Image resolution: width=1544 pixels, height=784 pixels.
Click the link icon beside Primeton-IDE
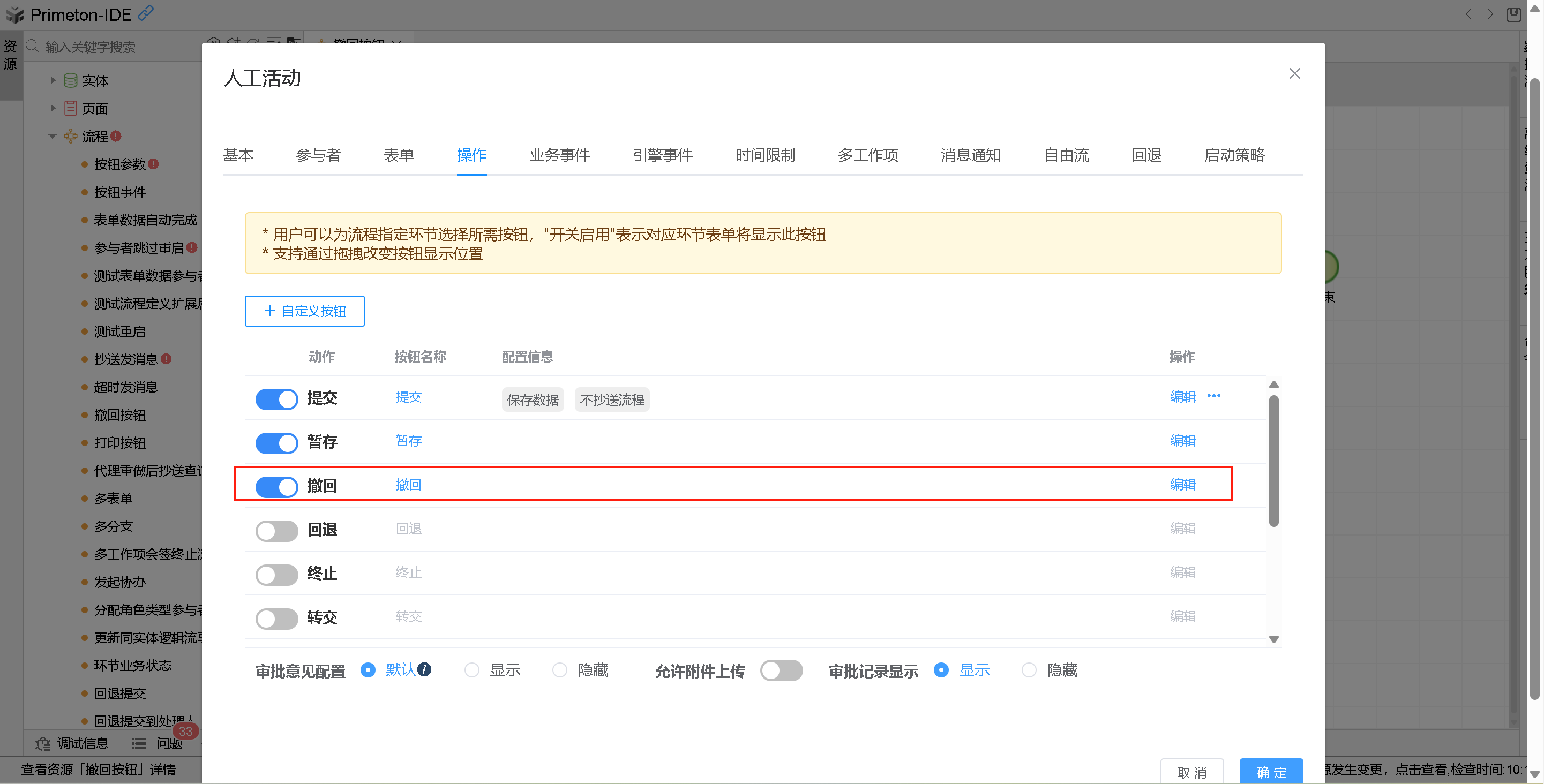(146, 12)
